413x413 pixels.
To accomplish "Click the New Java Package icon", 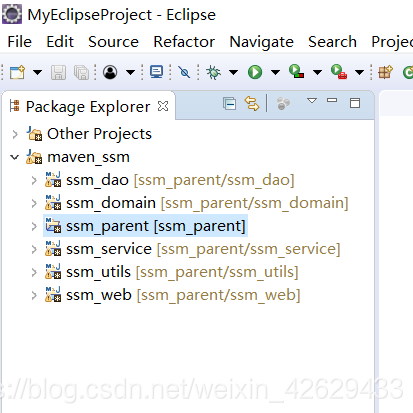I will [385, 72].
